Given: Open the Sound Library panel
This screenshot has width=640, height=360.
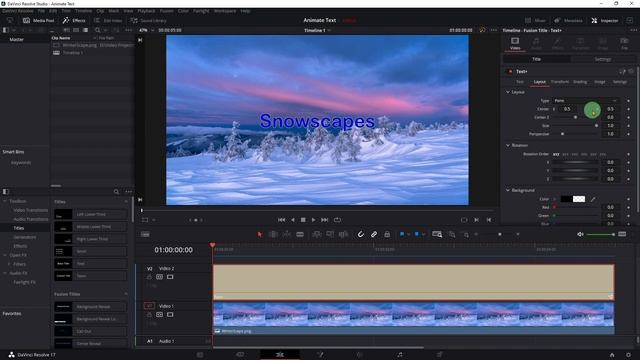Looking at the screenshot, I should 149,20.
